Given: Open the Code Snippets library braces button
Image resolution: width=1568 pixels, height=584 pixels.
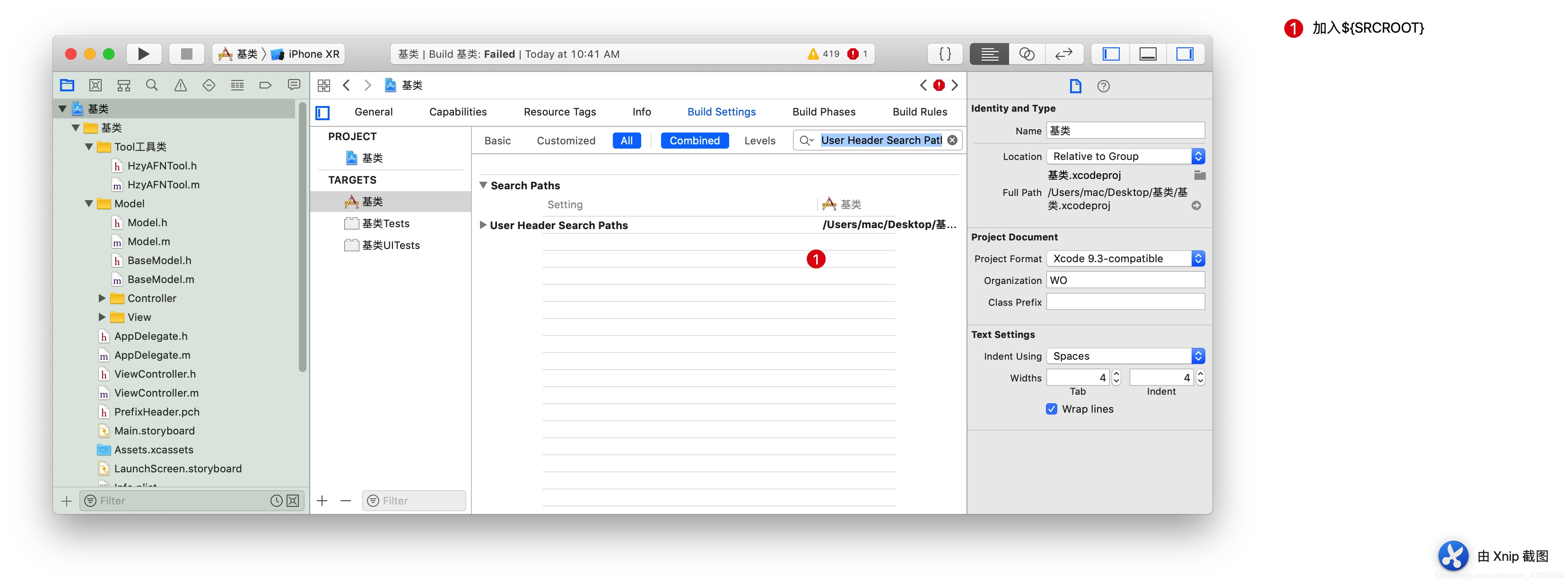Looking at the screenshot, I should click(944, 54).
